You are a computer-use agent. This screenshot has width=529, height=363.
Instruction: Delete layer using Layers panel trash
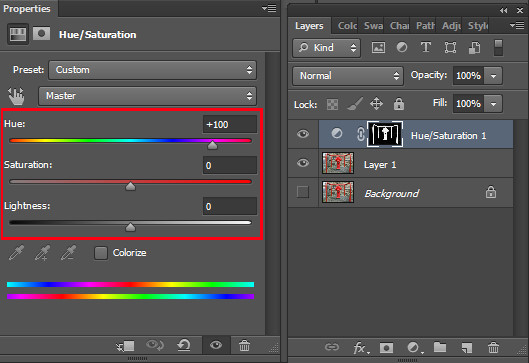(493, 347)
